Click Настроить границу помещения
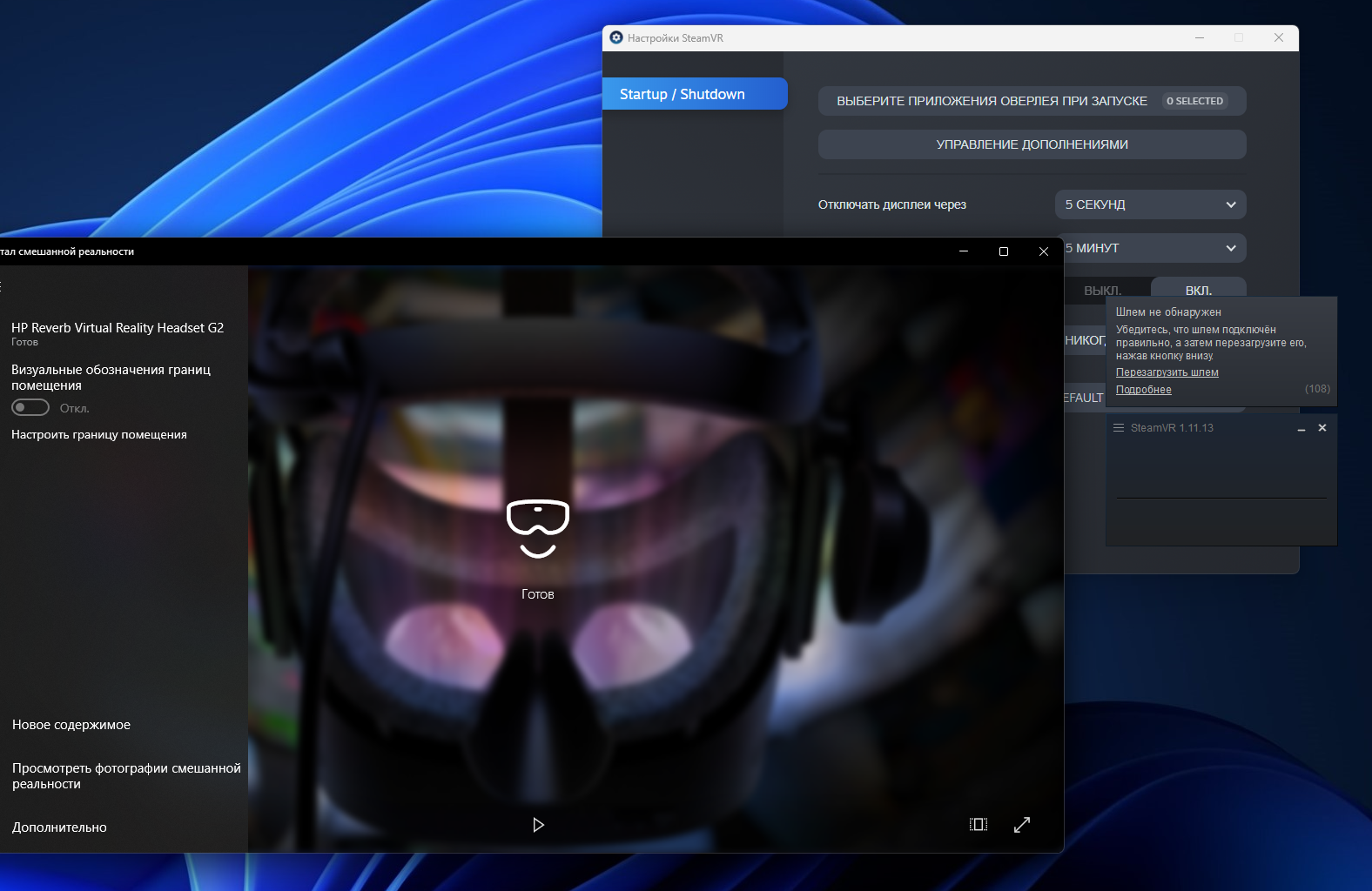 click(x=99, y=434)
